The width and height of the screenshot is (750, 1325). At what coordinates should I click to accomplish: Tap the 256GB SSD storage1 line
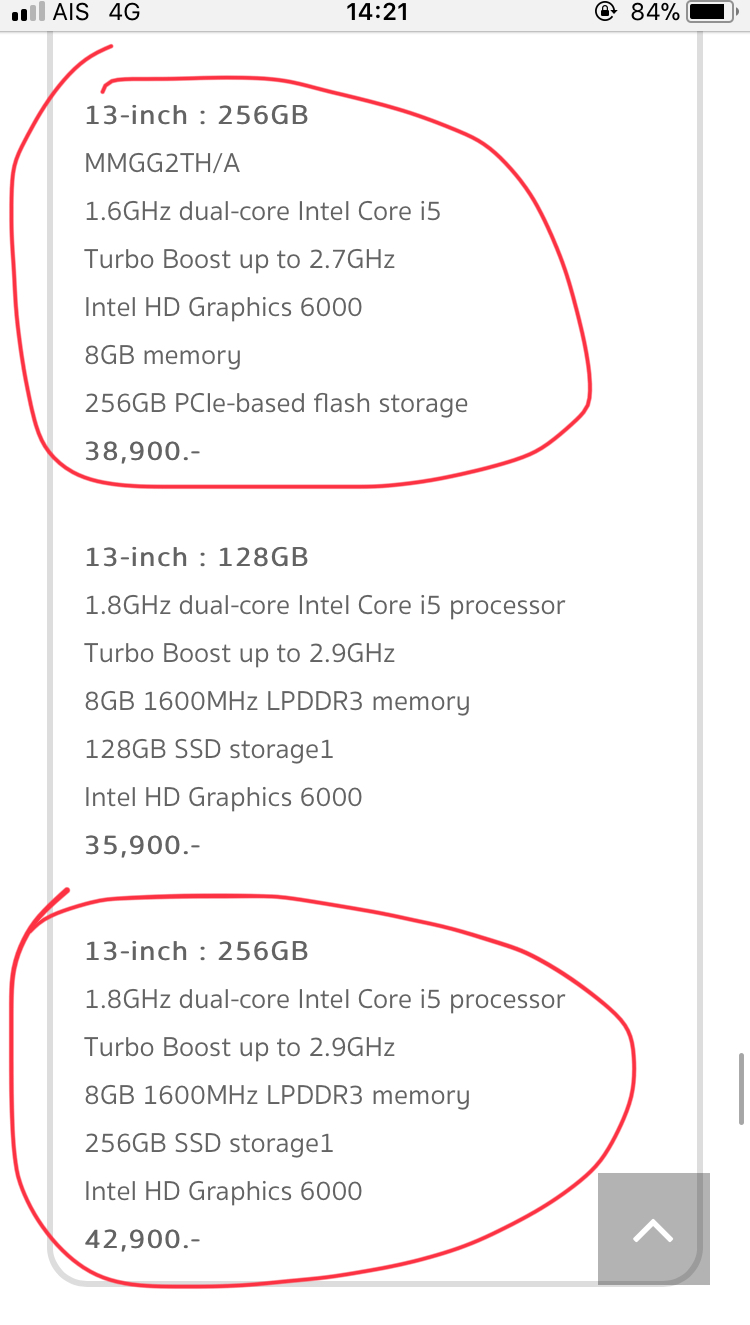coord(209,1143)
